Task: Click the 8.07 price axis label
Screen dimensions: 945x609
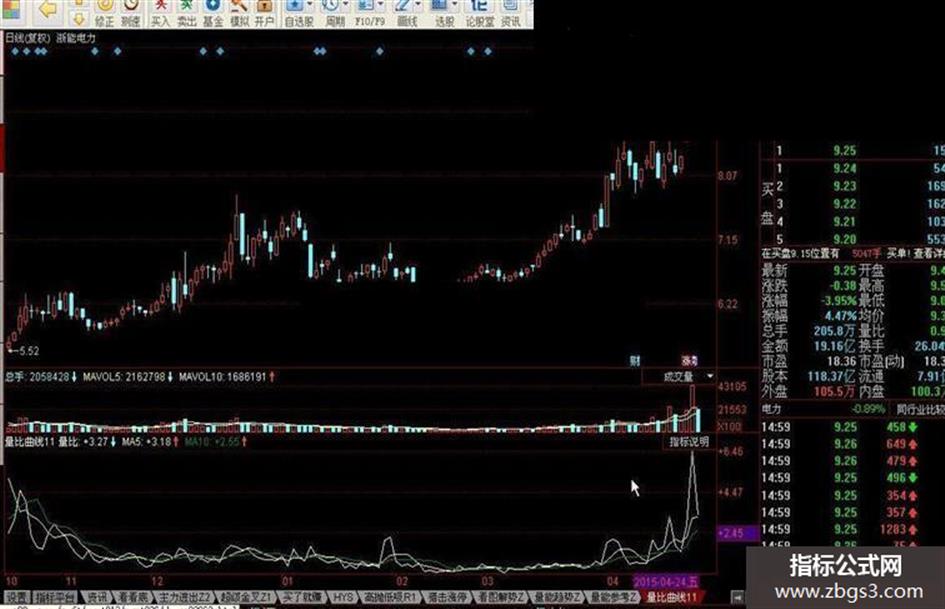Action: pyautogui.click(x=727, y=175)
